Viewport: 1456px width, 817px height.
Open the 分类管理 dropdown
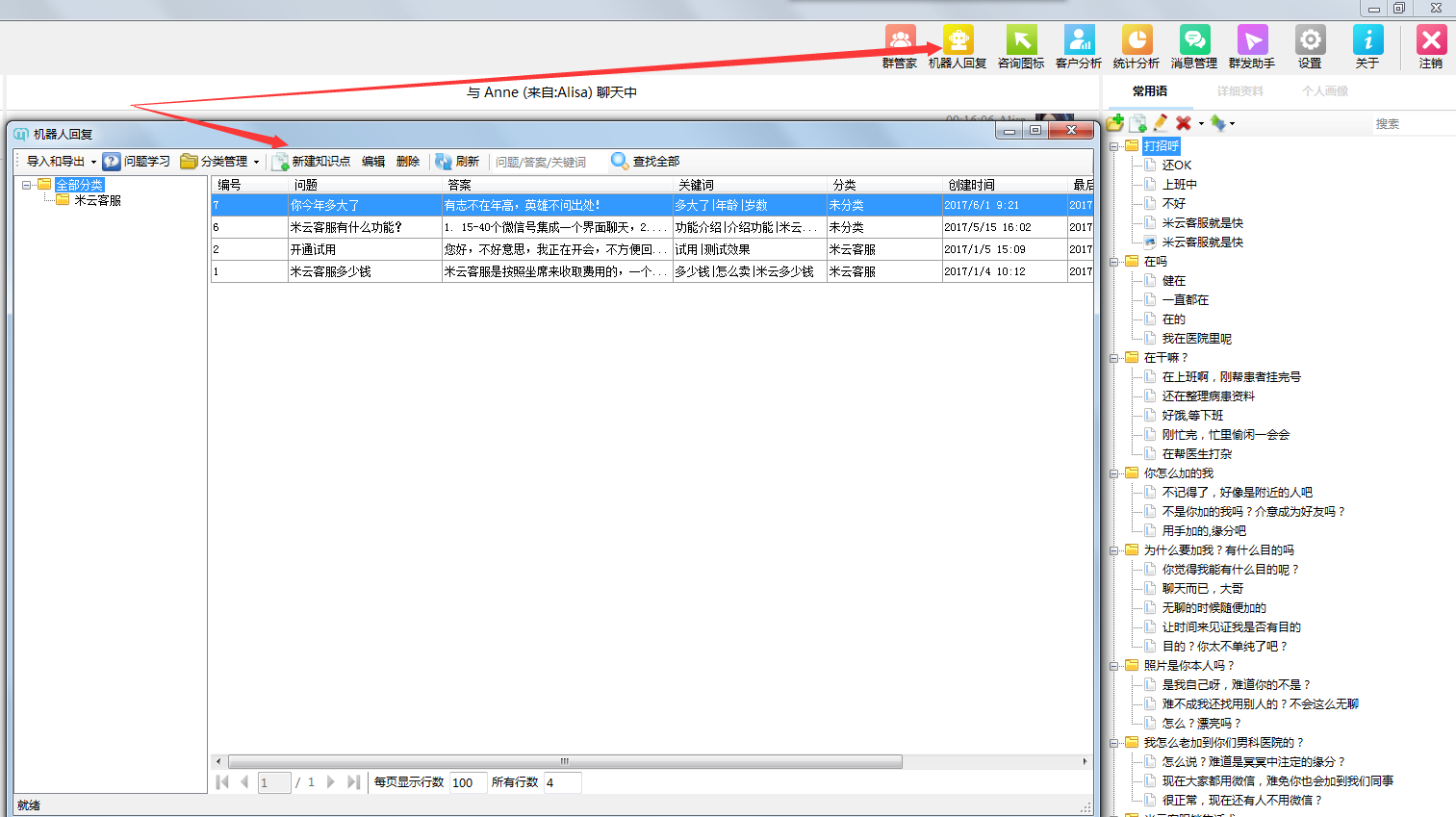(x=221, y=162)
